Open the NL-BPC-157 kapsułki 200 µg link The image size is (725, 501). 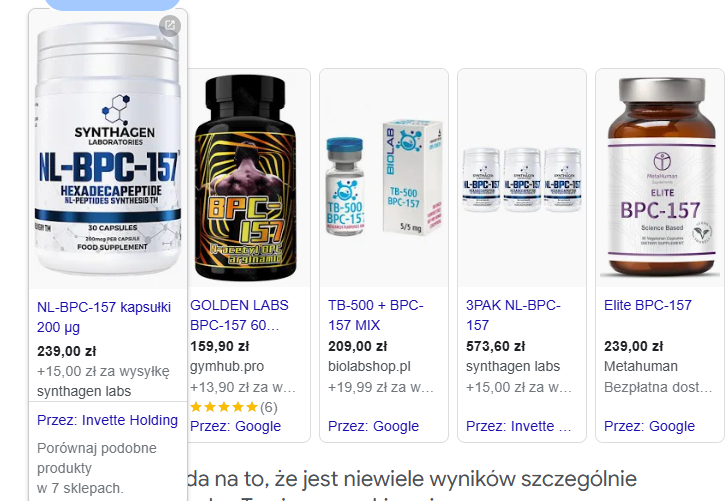(104, 317)
